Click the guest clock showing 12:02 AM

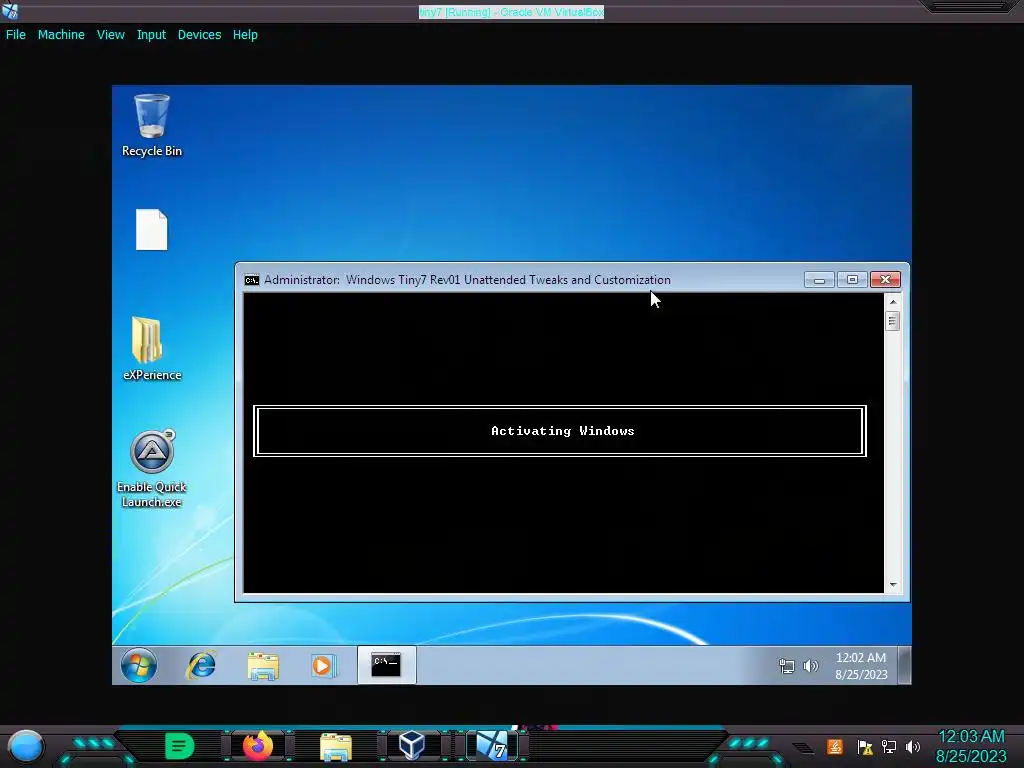861,665
